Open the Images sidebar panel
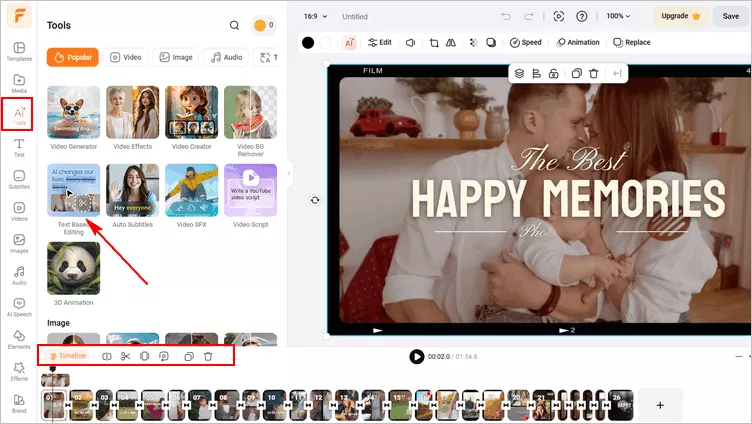The width and height of the screenshot is (752, 424). [x=19, y=244]
